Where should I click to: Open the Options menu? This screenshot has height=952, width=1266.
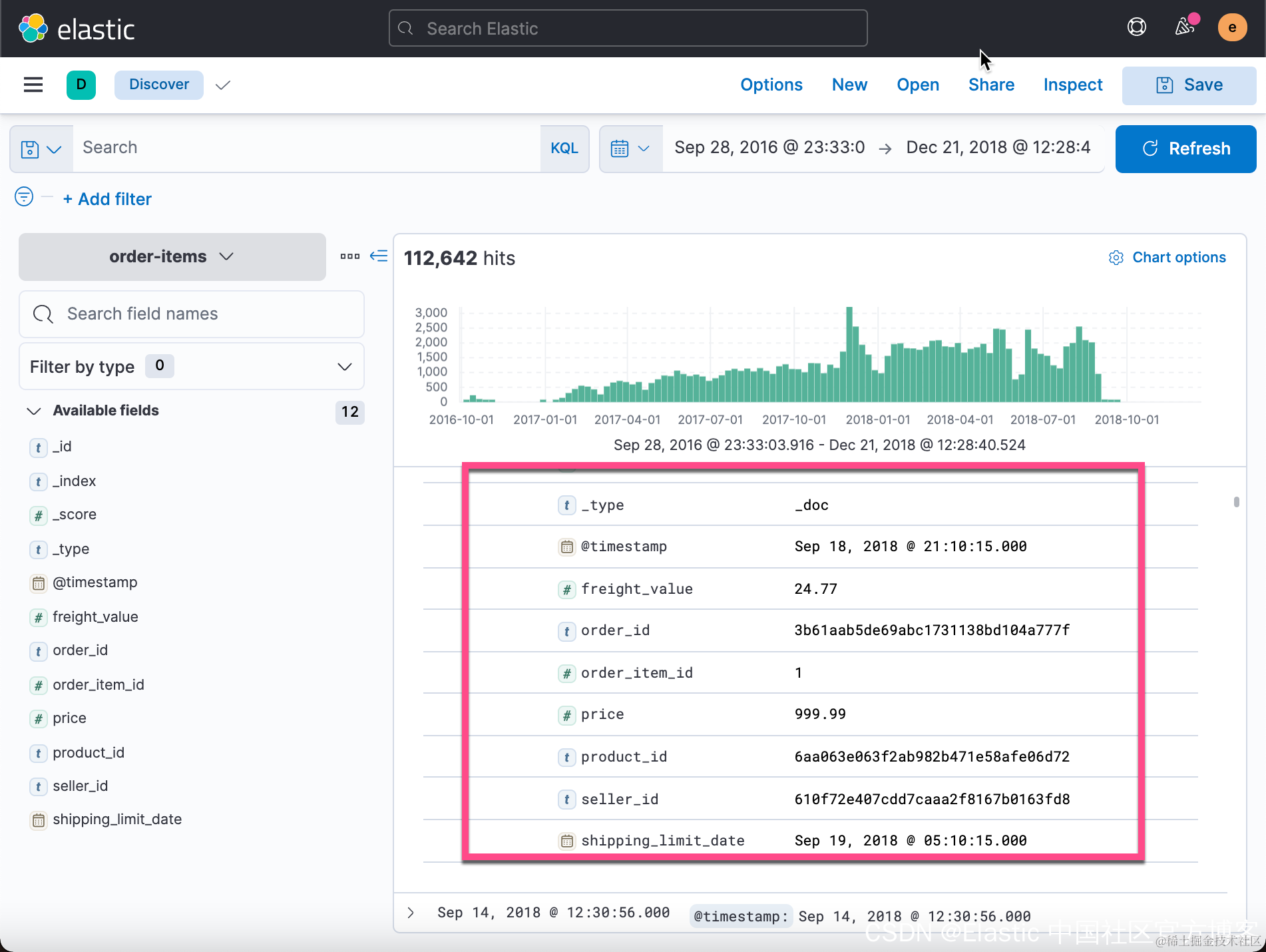click(x=771, y=85)
